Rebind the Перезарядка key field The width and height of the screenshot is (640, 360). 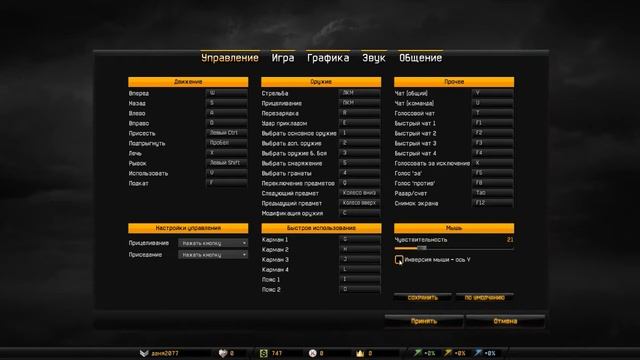tap(360, 113)
